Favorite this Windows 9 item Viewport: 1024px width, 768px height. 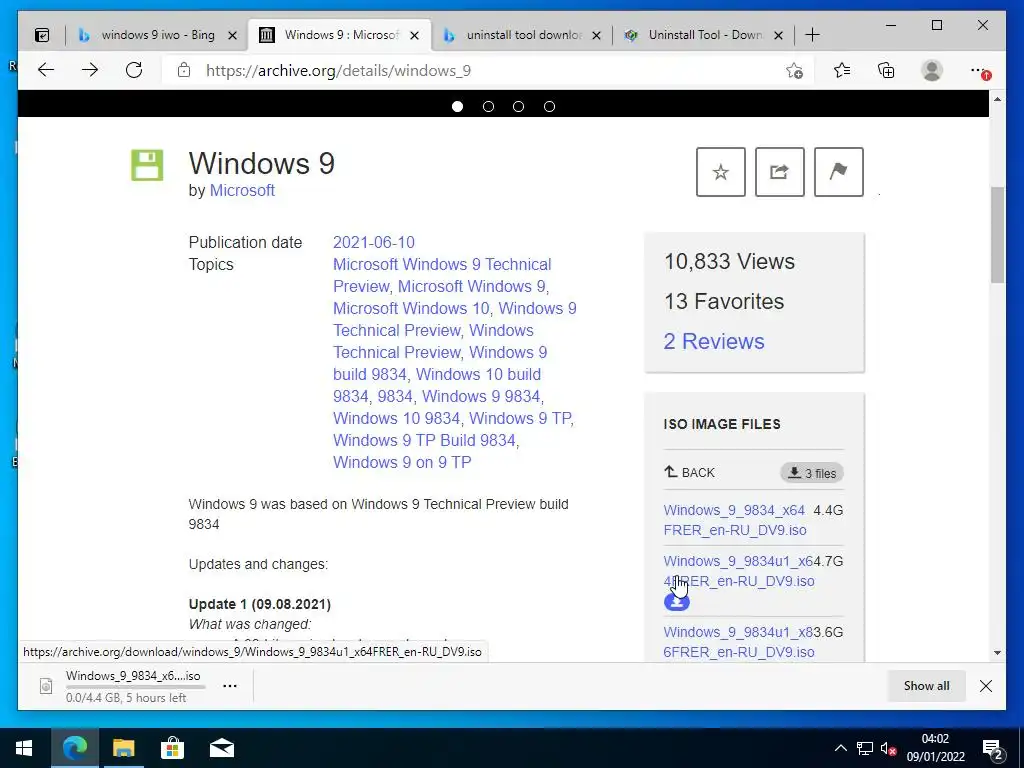click(x=721, y=172)
